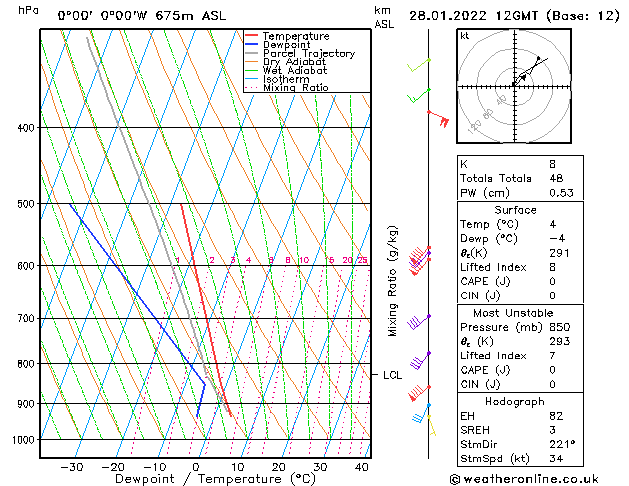Image resolution: width=629 pixels, height=486 pixels.
Task: Click the 'Most Unstable' section heading
Action: click(513, 313)
